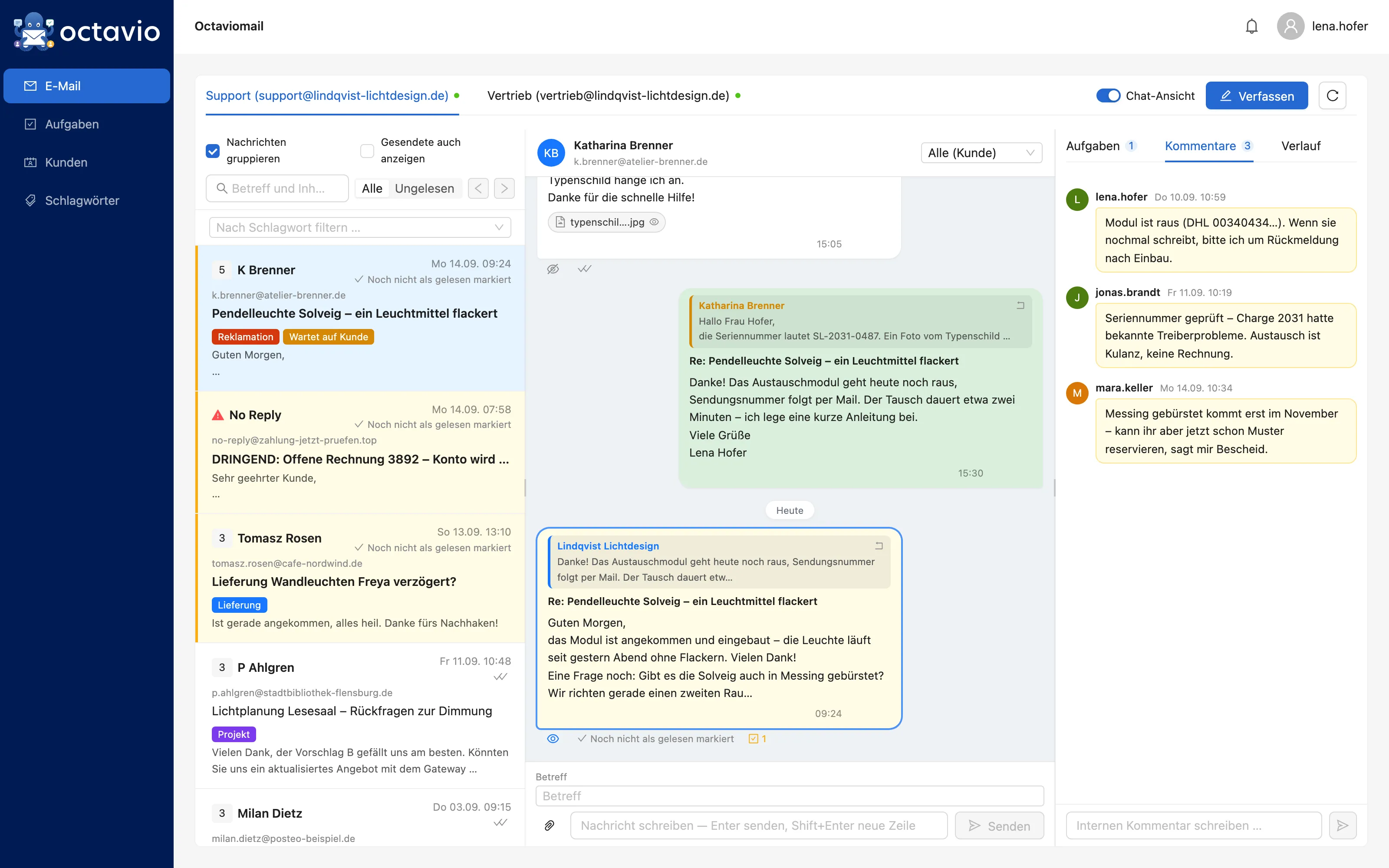
Task: Click the task icon with count 1 below message
Action: [757, 739]
